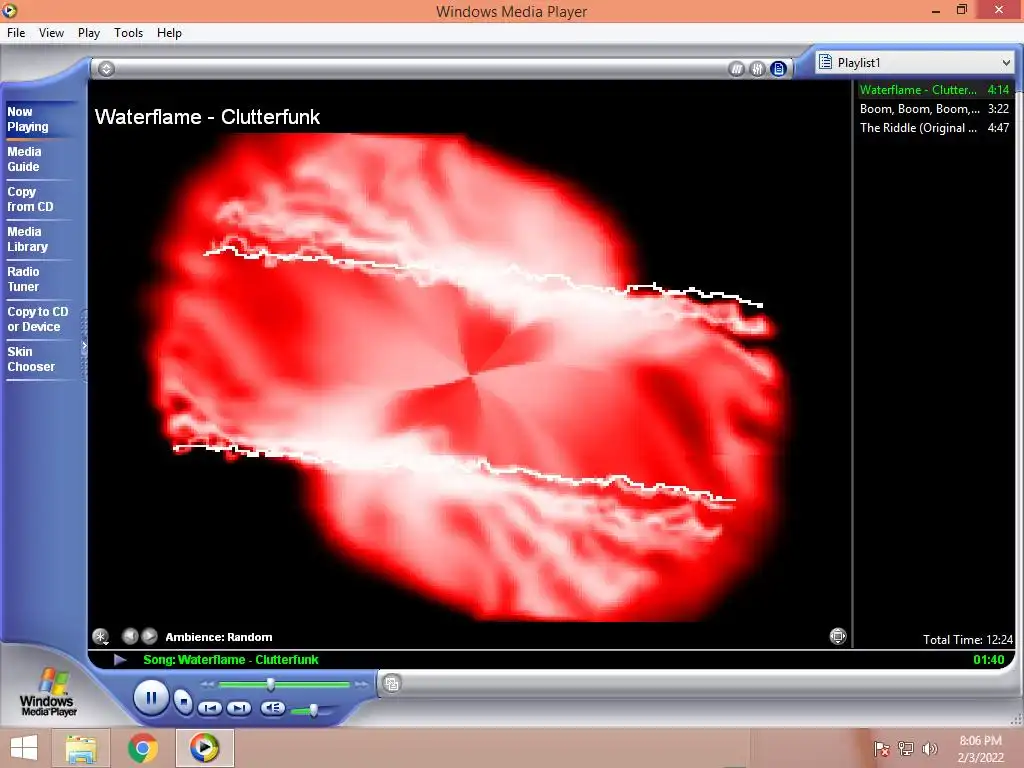Click the play status arrow icon
Screen dimensions: 1024x768
(120, 660)
